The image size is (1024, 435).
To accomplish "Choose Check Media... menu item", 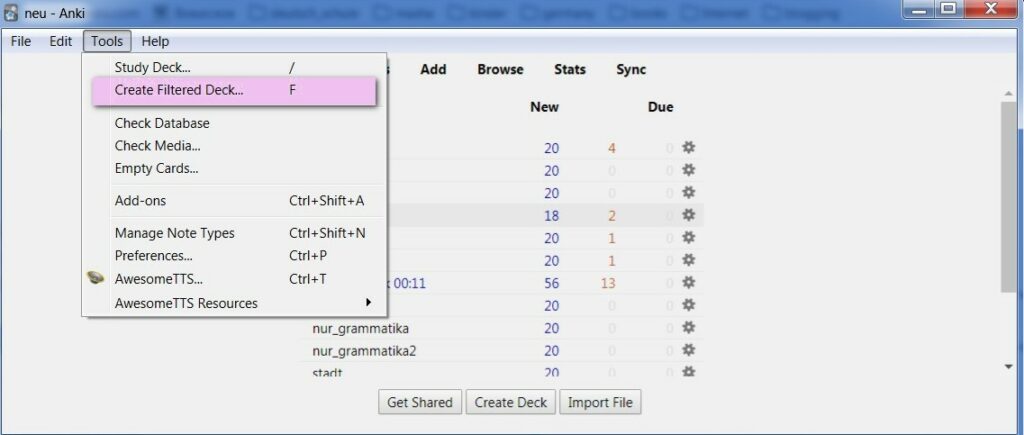I will click(234, 146).
